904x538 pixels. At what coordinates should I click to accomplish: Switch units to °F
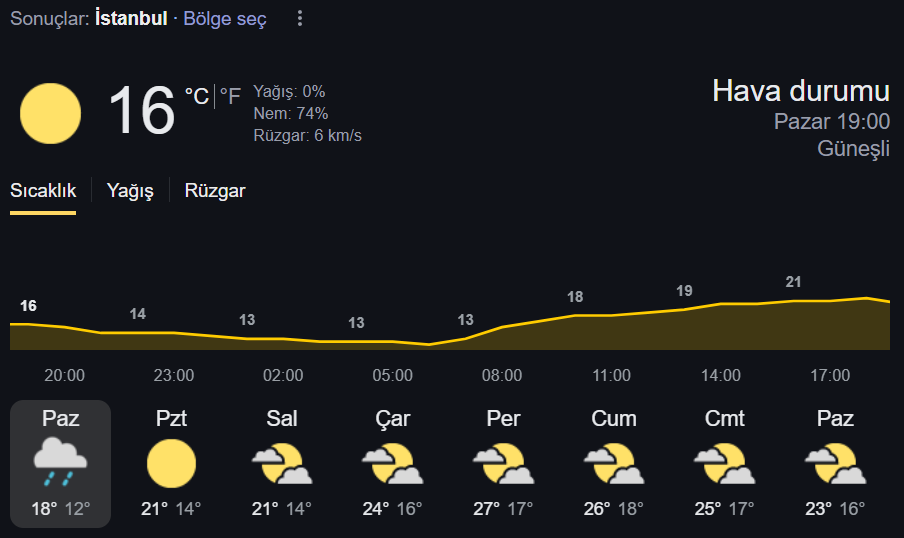230,96
